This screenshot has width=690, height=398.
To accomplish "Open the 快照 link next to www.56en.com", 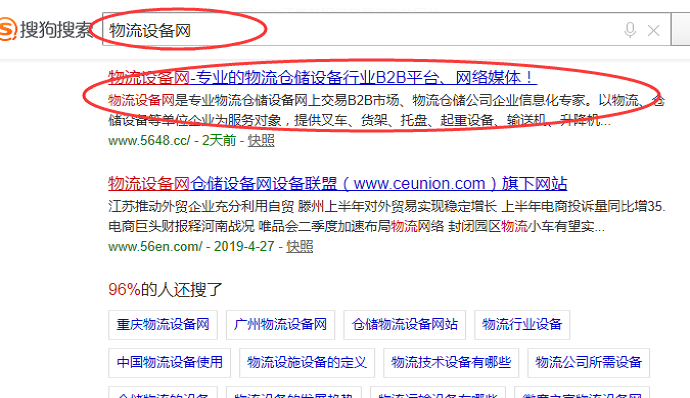I will point(300,246).
